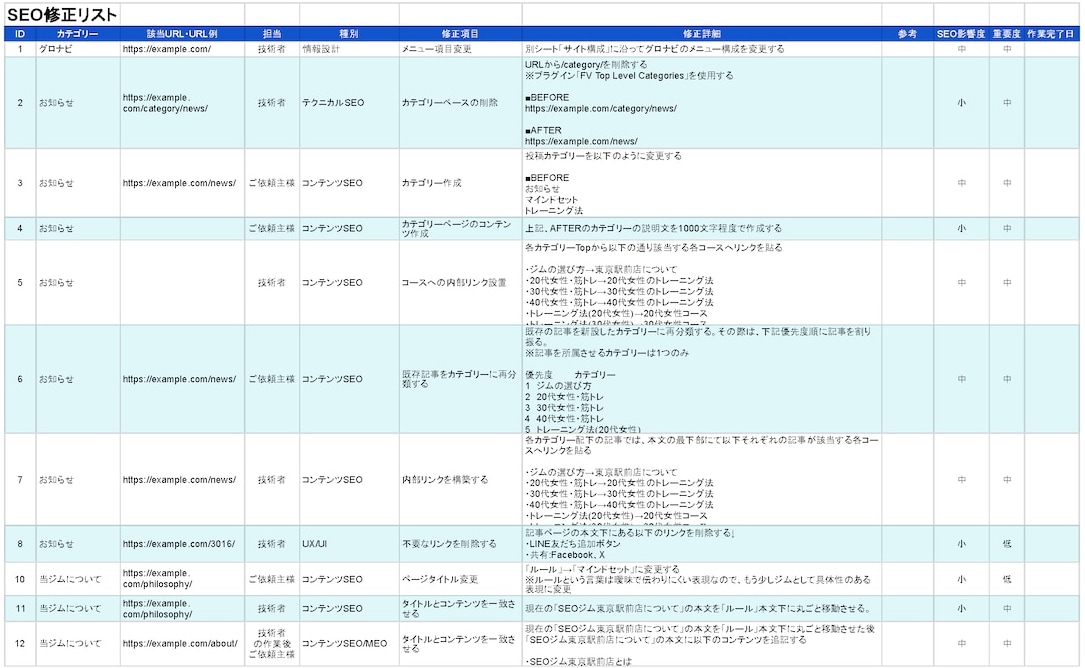Select the detail cell starting URLから/category/を削除する
Screen dimensions: 1085x668
[702, 102]
